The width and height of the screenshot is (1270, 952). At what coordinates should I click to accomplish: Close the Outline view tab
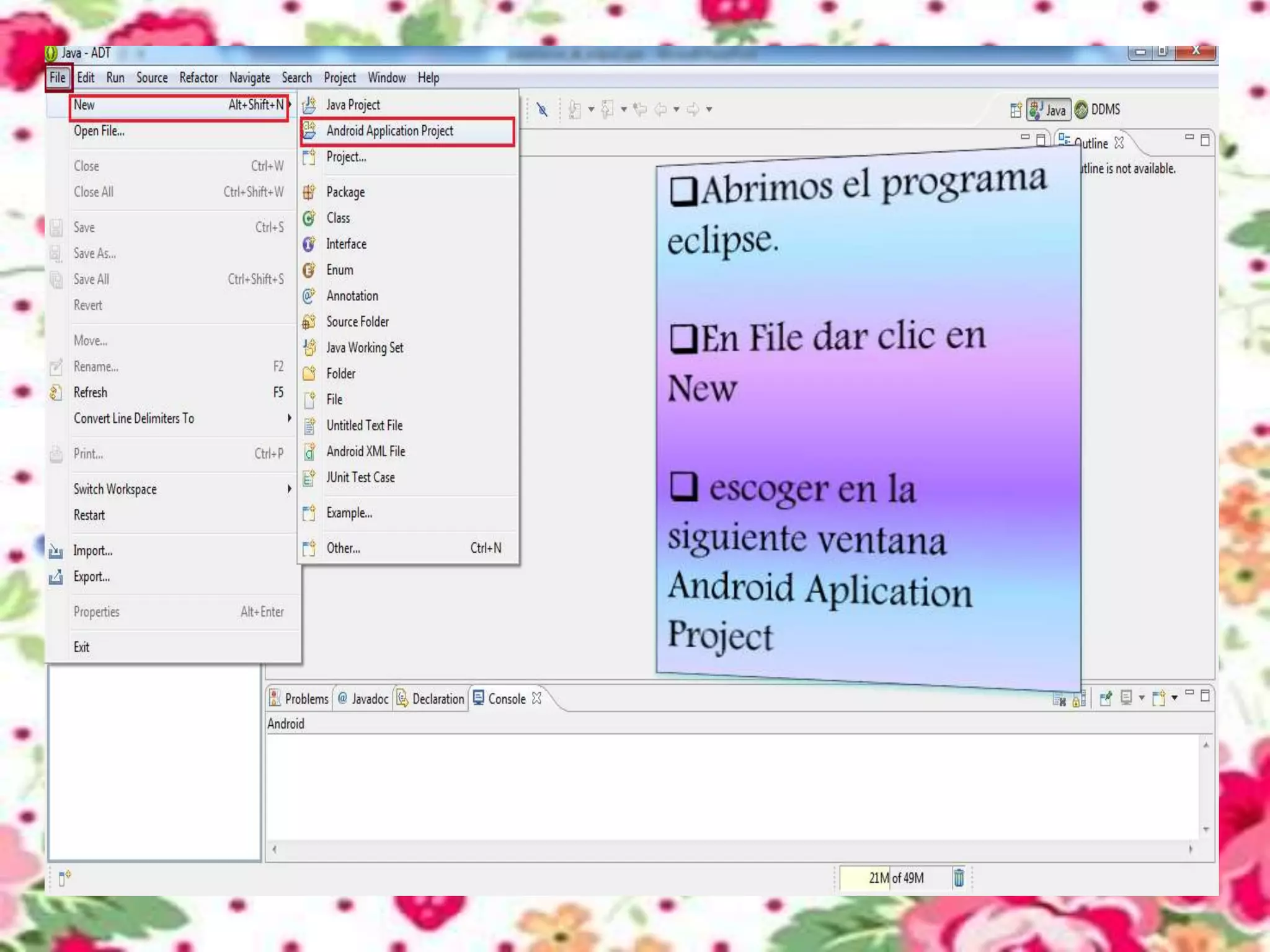pyautogui.click(x=1119, y=143)
